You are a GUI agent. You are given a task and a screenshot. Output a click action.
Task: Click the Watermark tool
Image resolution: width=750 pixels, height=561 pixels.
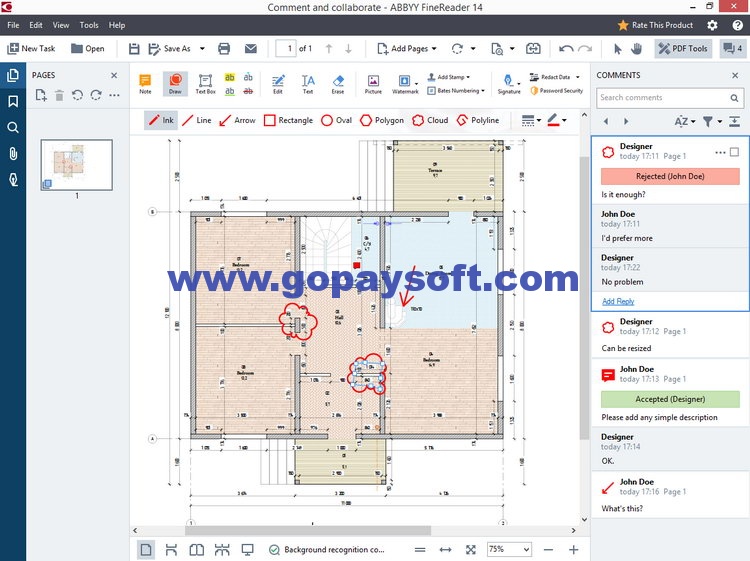(x=405, y=84)
